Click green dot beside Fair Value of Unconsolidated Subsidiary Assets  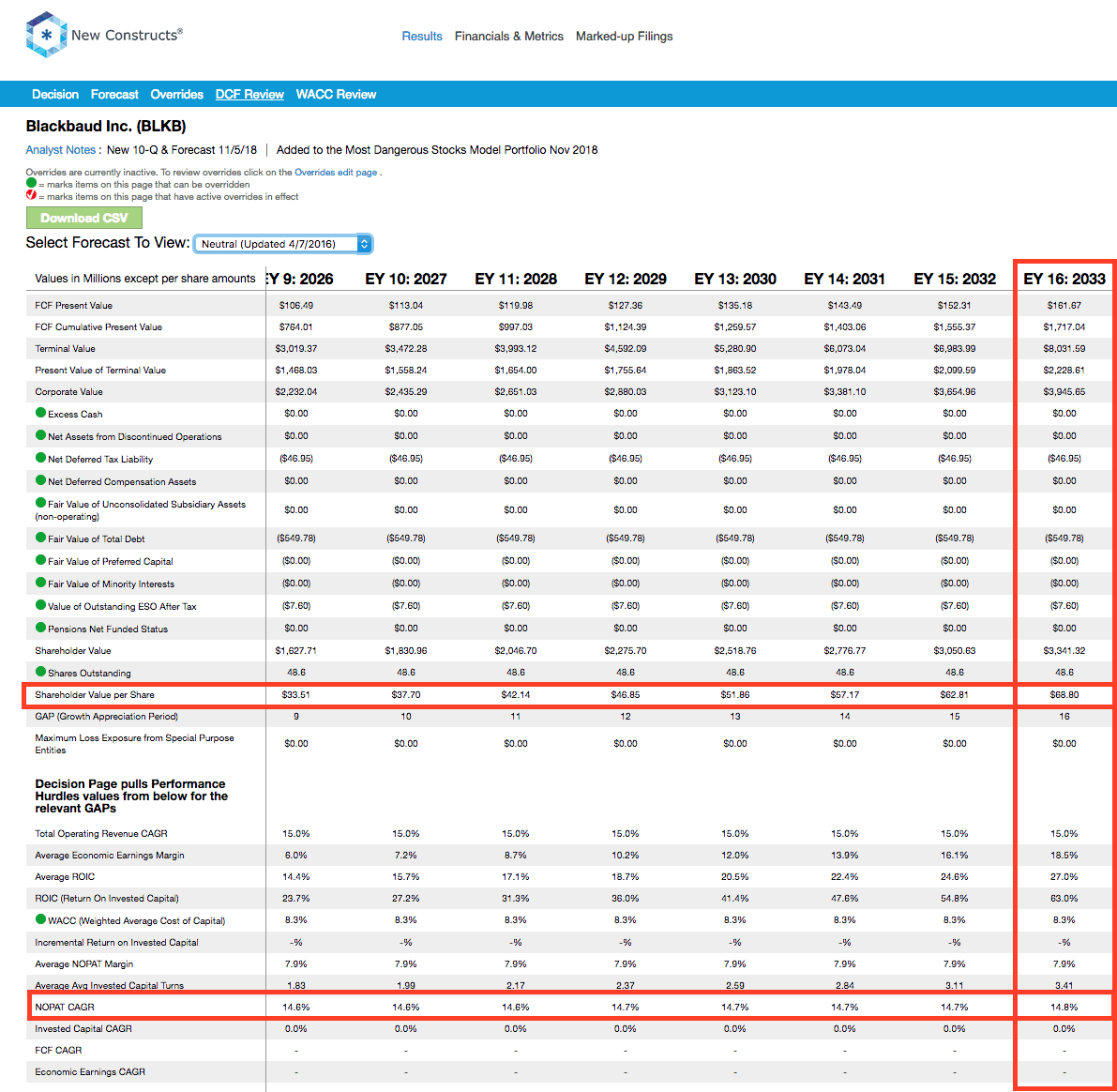coord(40,503)
